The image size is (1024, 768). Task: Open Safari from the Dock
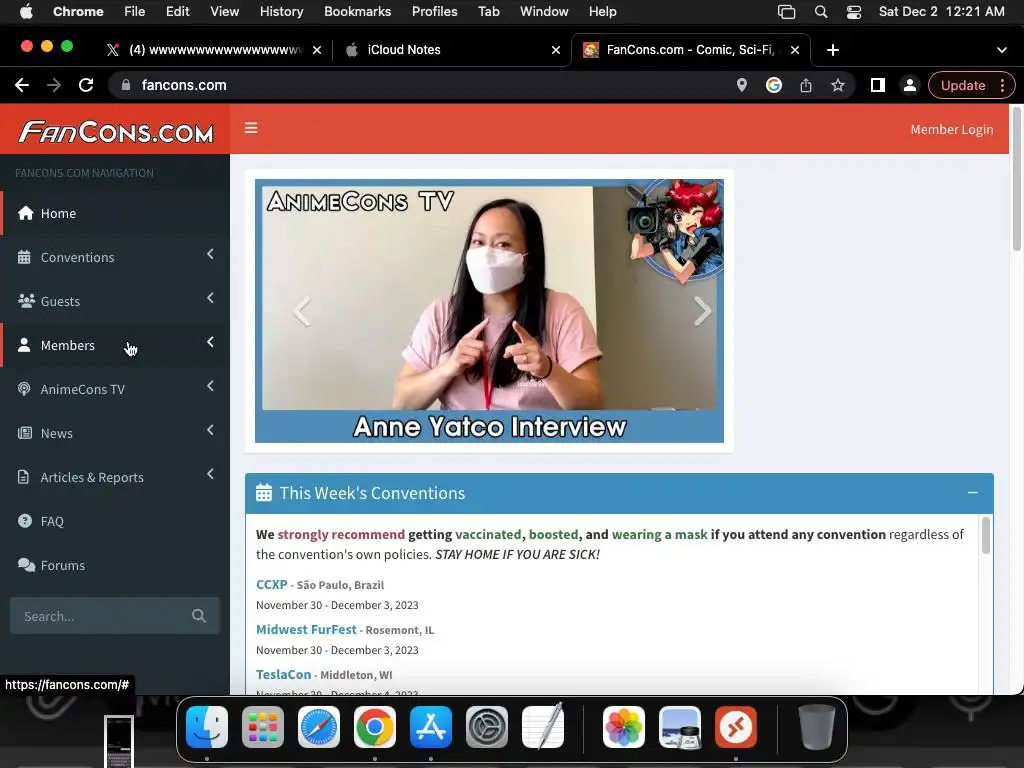tap(319, 727)
